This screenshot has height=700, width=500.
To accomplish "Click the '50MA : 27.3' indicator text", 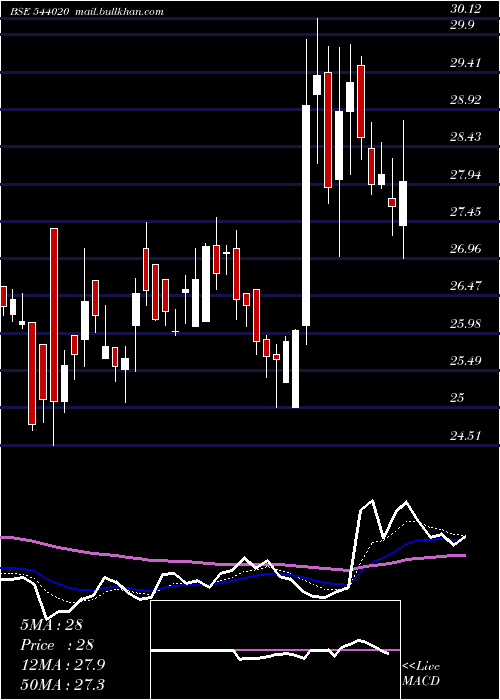I will [62, 684].
